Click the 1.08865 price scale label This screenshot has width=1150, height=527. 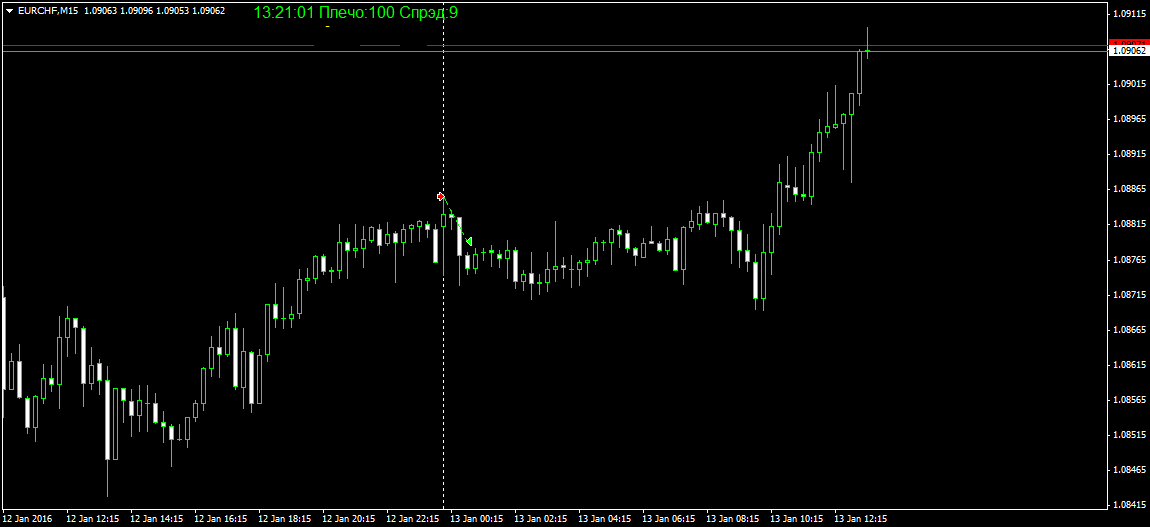[x=1130, y=189]
